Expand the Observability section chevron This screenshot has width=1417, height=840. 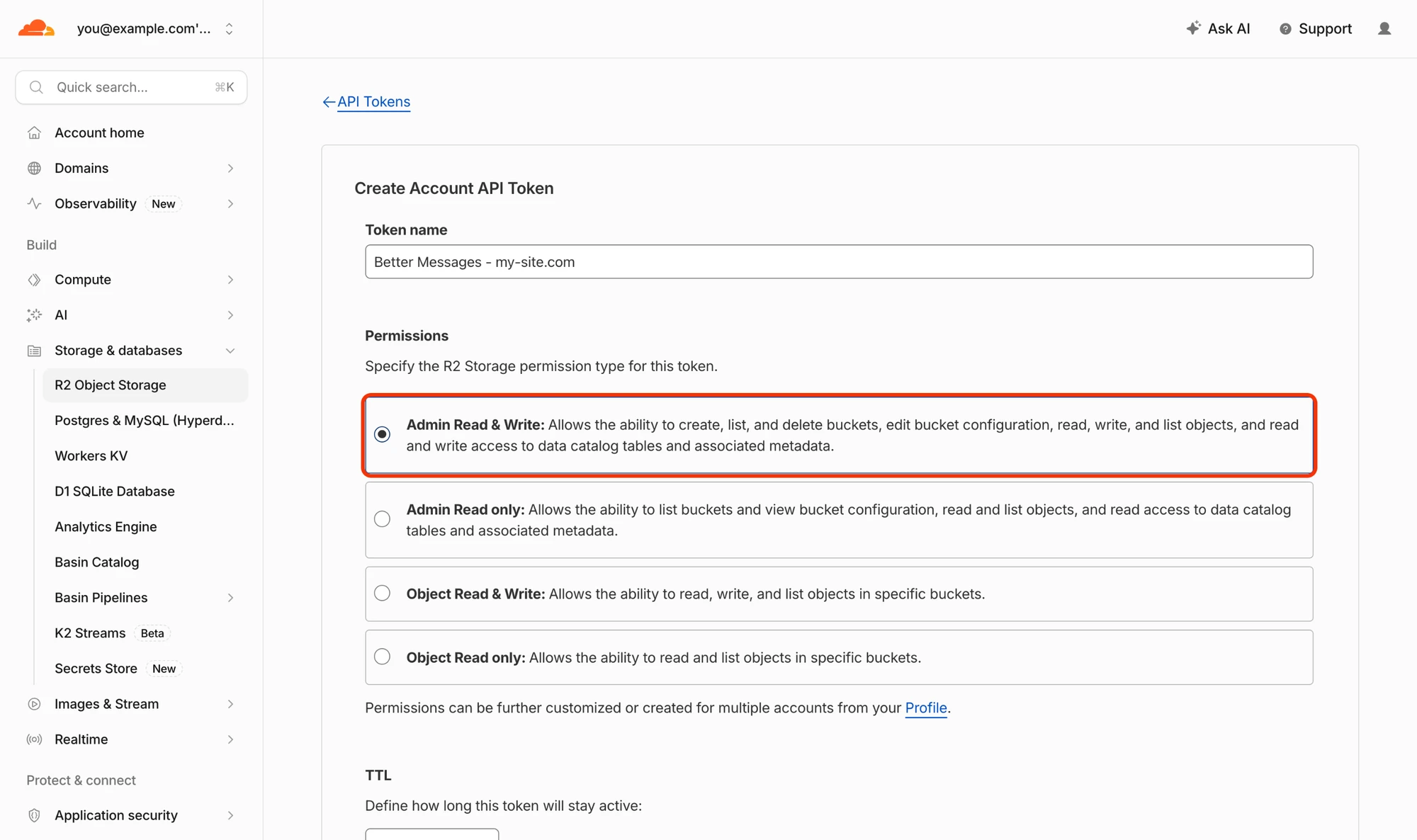click(x=230, y=204)
